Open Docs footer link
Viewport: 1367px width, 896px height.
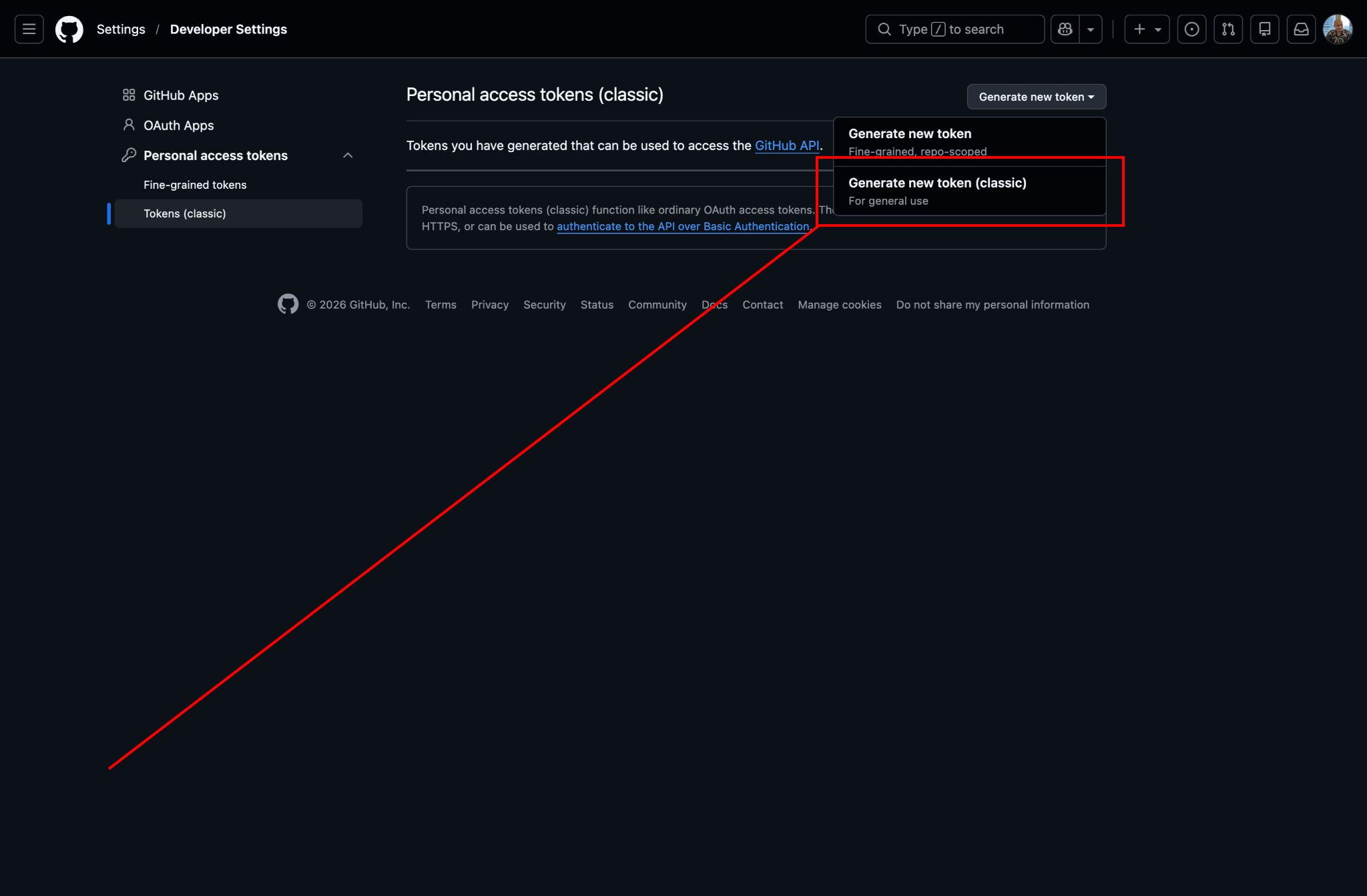point(714,304)
